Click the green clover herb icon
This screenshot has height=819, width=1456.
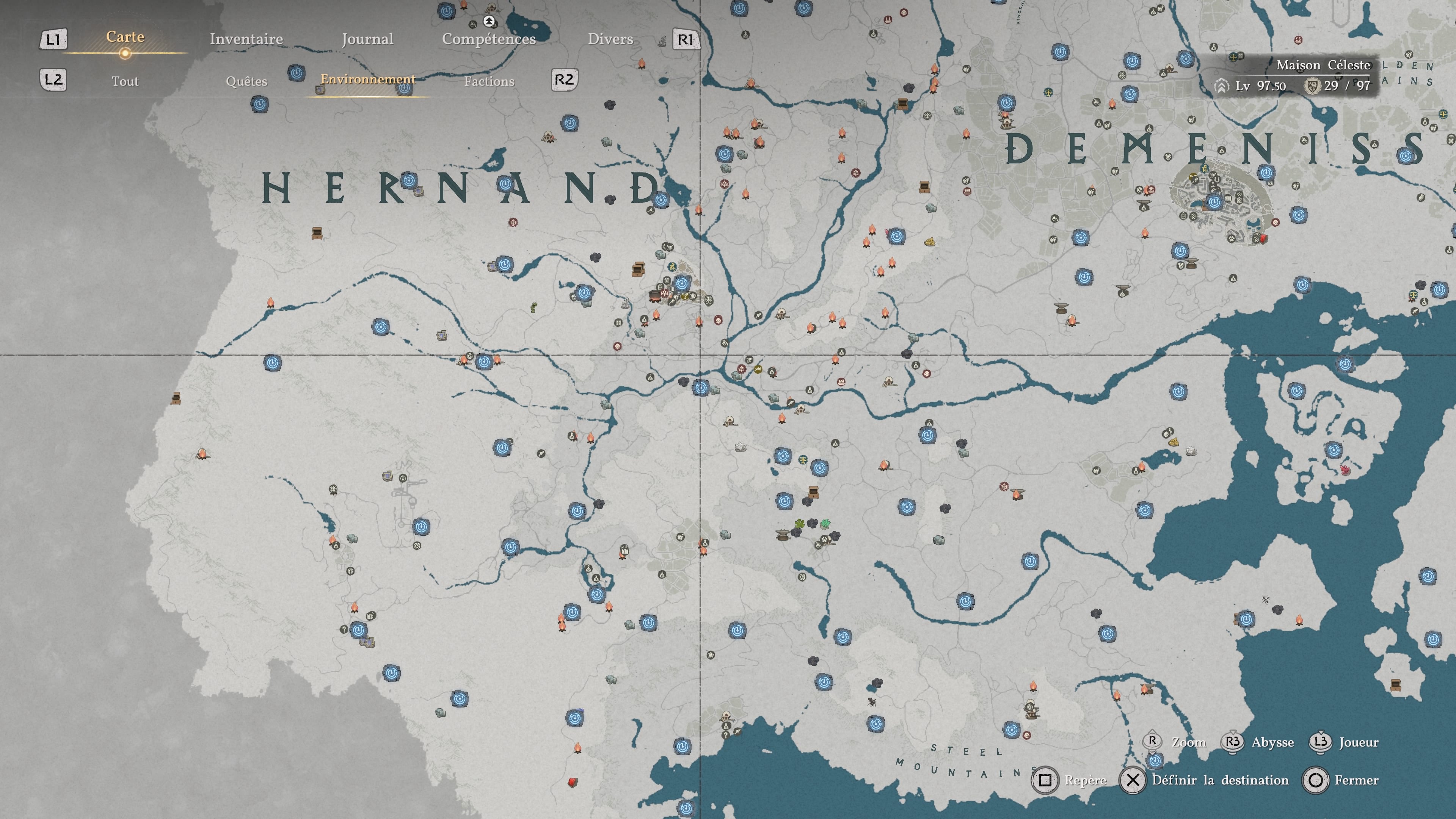click(799, 523)
